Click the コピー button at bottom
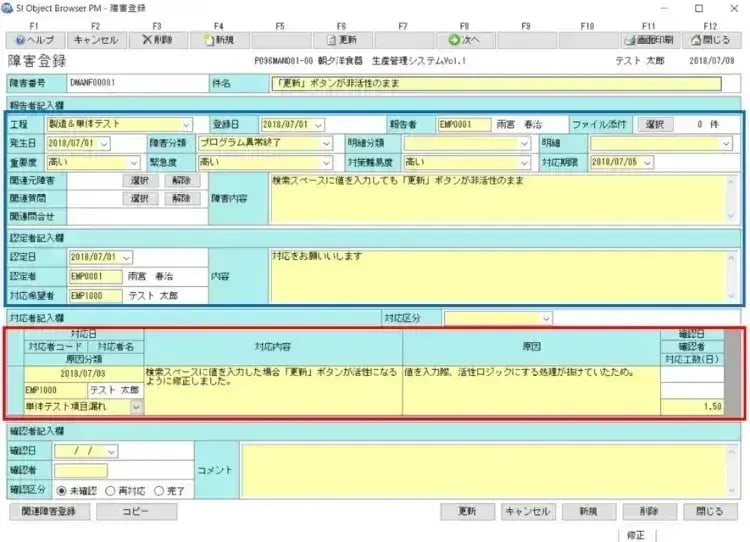 136,511
